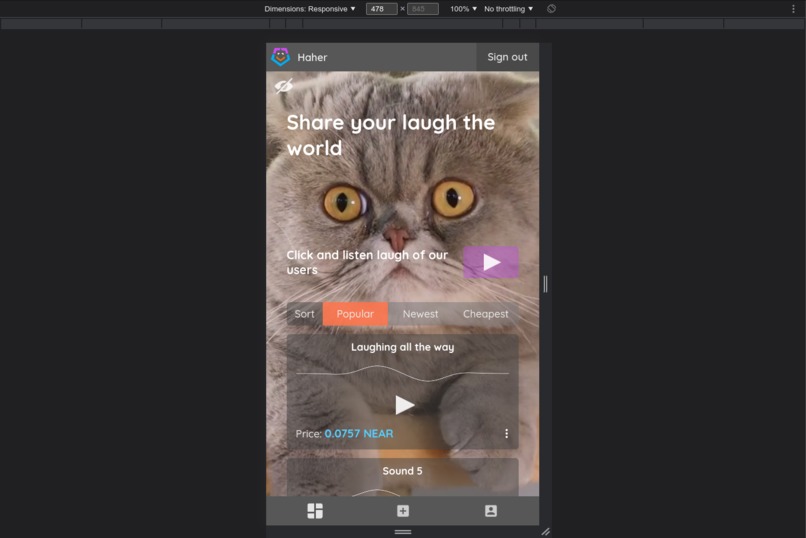Click the Laughing all the way title
Viewport: 806px width, 538px height.
pyautogui.click(x=402, y=347)
